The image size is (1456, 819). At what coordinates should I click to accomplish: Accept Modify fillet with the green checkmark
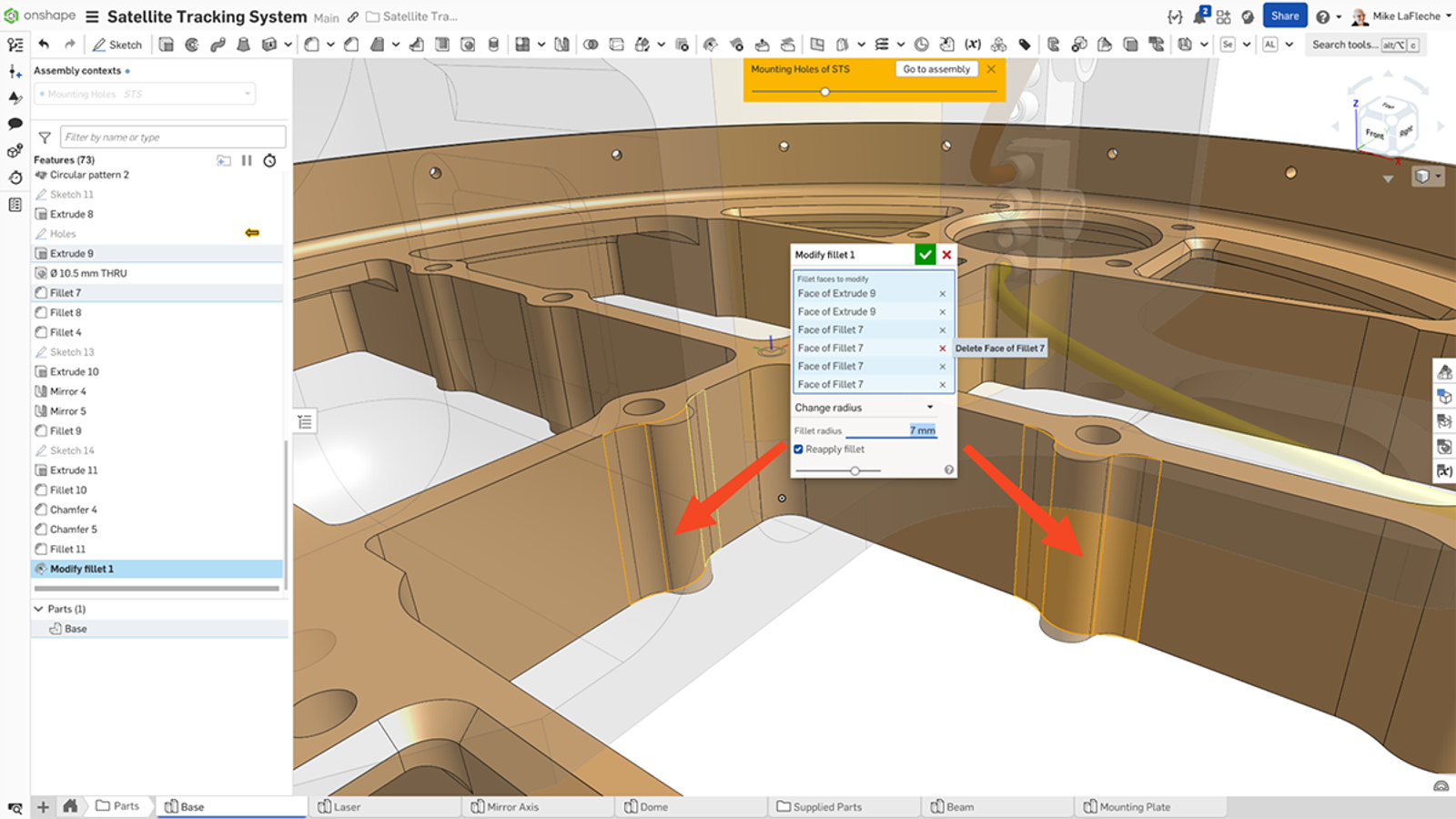pos(925,255)
